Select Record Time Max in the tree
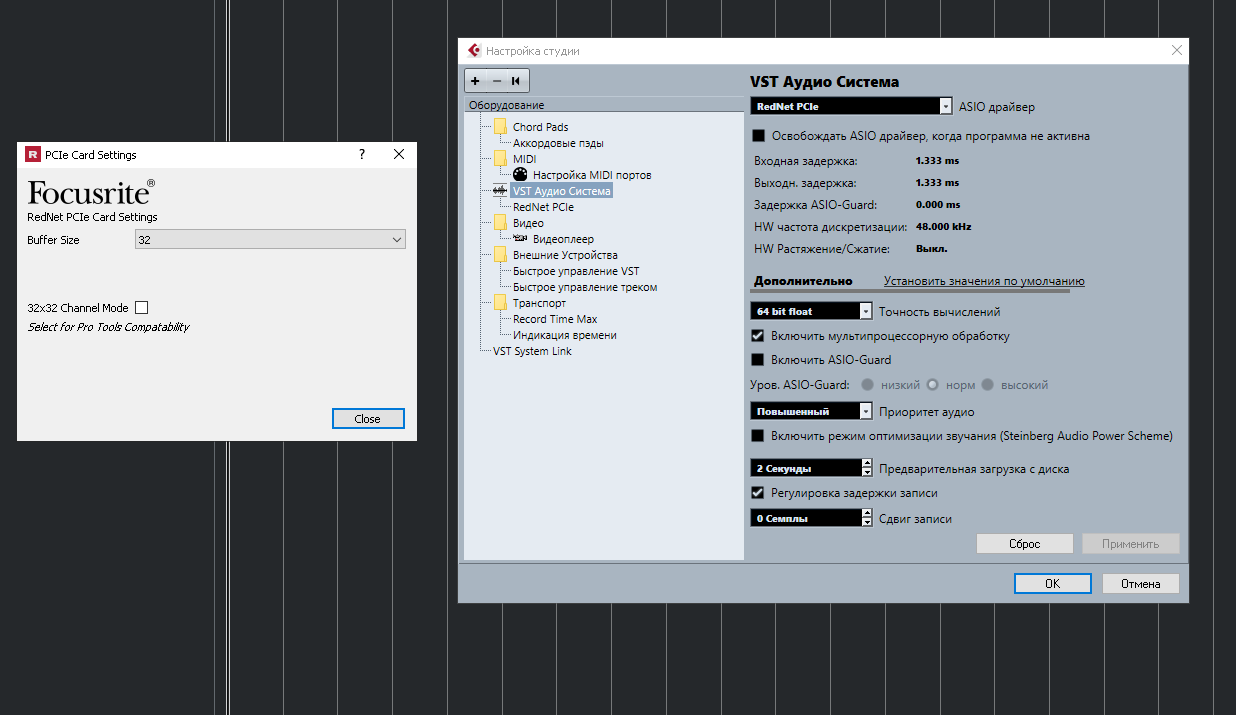Viewport: 1236px width, 715px height. 555,319
